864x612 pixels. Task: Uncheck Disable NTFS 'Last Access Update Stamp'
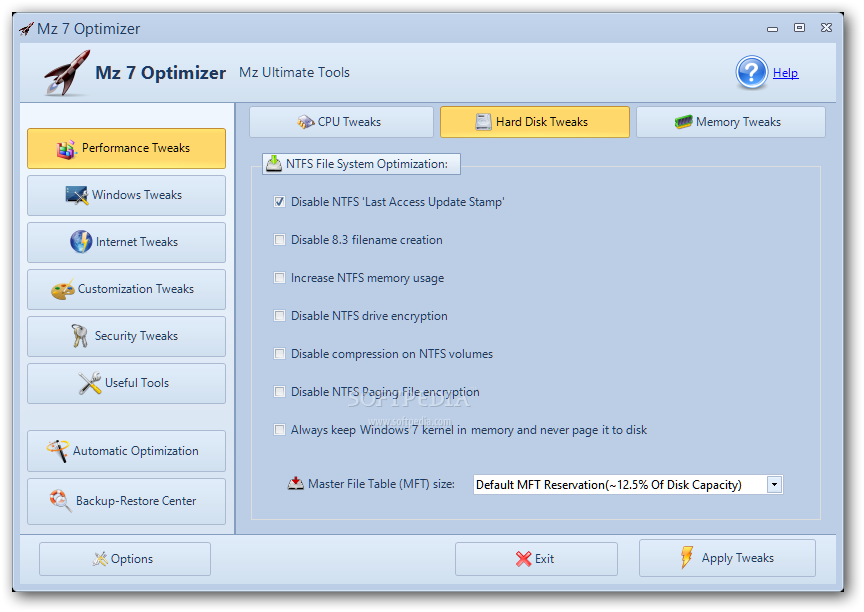click(x=279, y=202)
